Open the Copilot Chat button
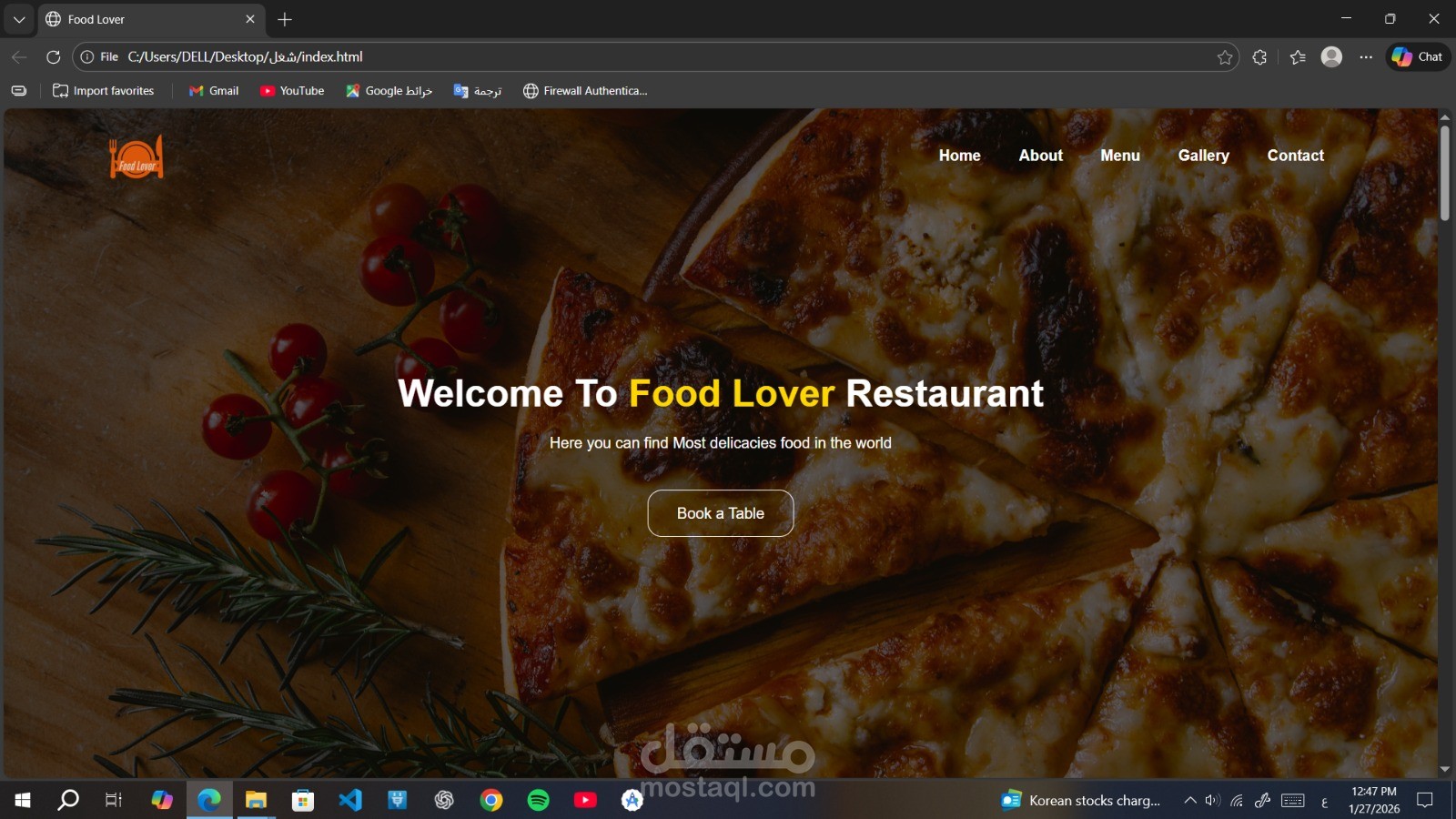Viewport: 1456px width, 819px height. 1418,56
